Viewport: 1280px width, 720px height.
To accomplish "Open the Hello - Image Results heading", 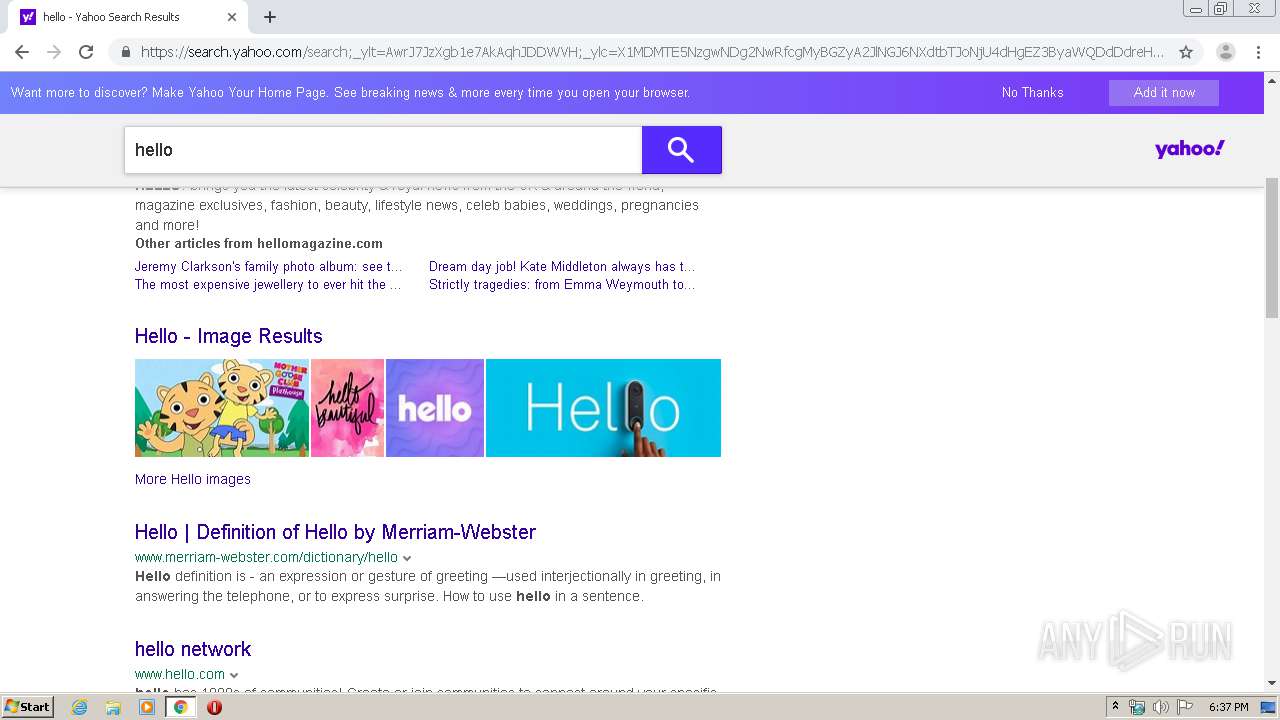I will (229, 336).
